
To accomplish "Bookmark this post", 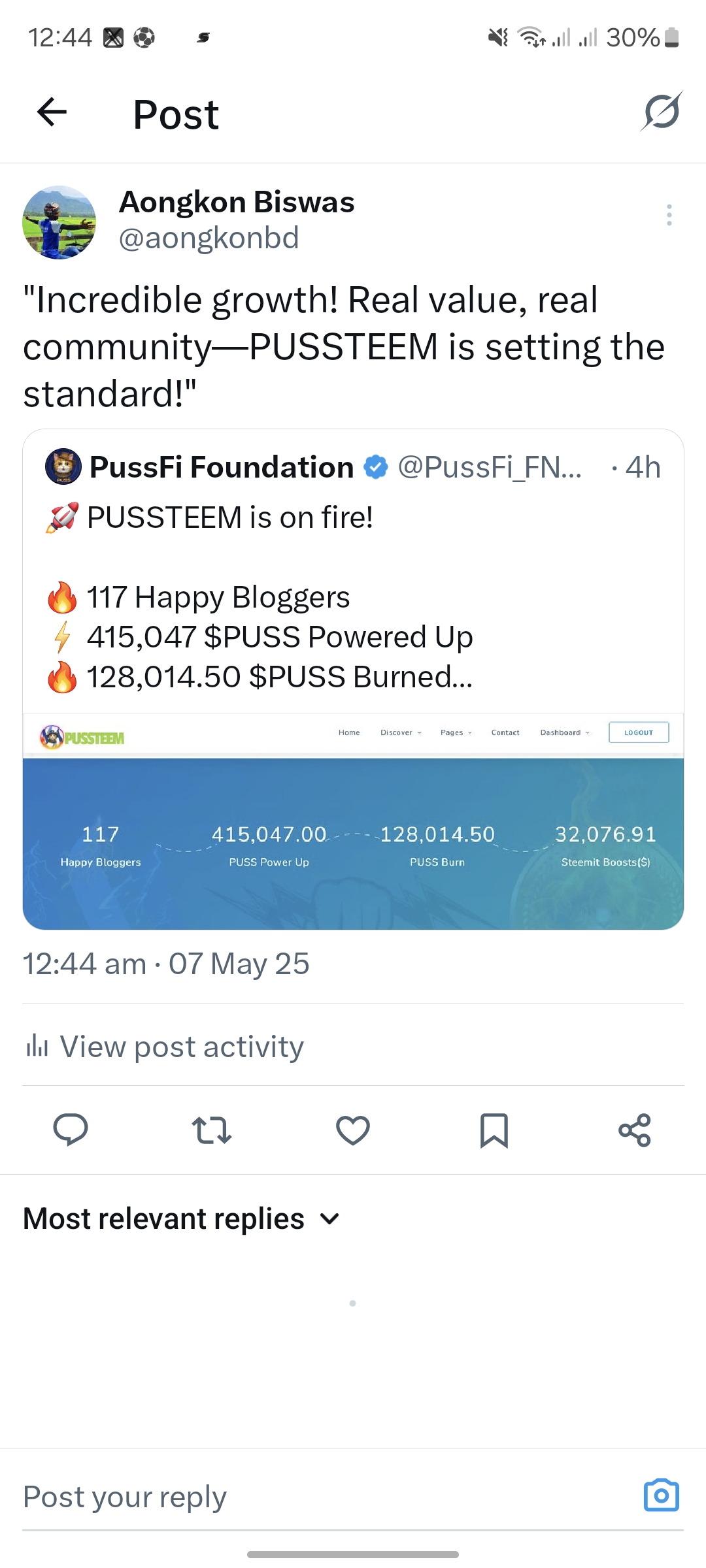I will tap(494, 1130).
